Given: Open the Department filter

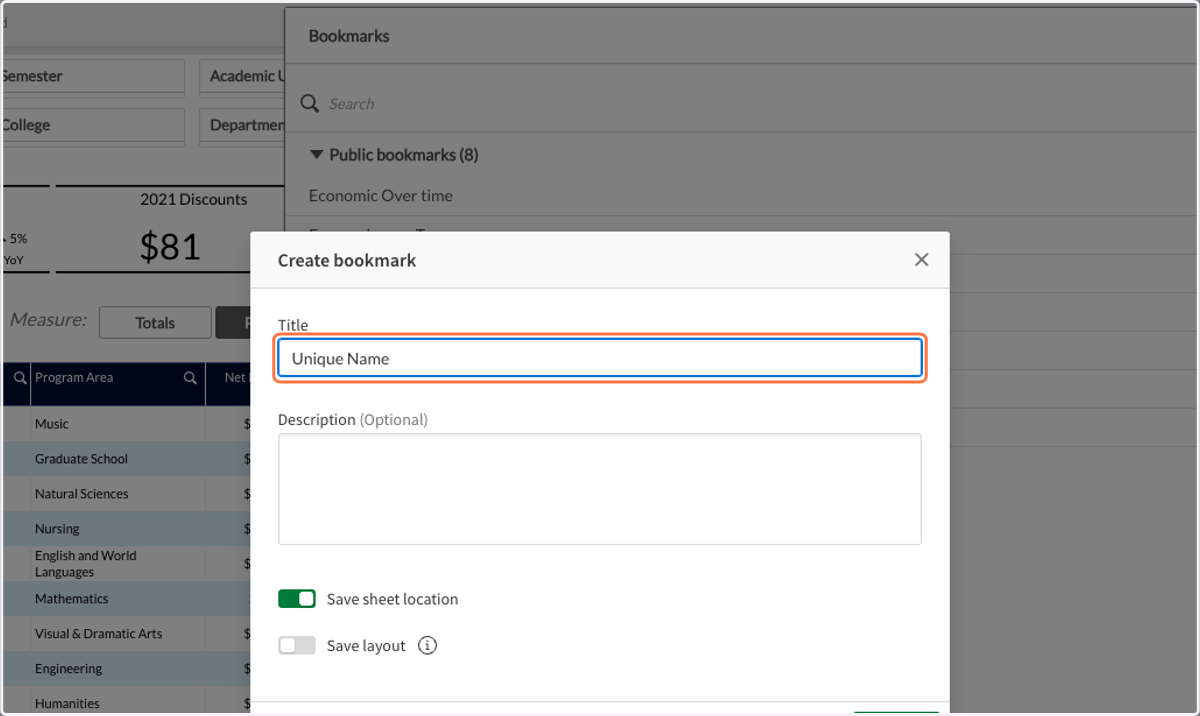Looking at the screenshot, I should click(243, 126).
